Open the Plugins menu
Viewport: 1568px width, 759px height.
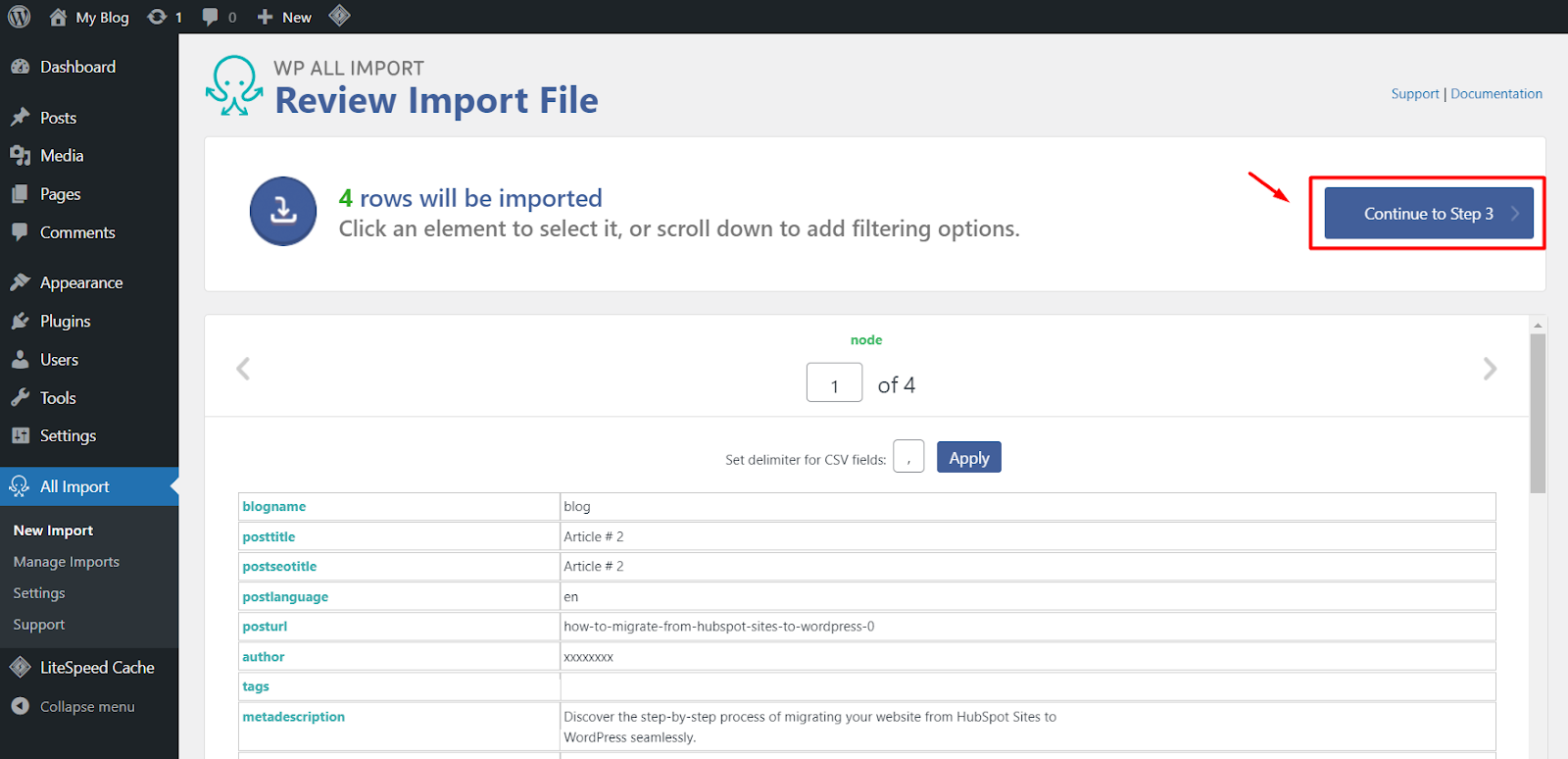point(65,322)
